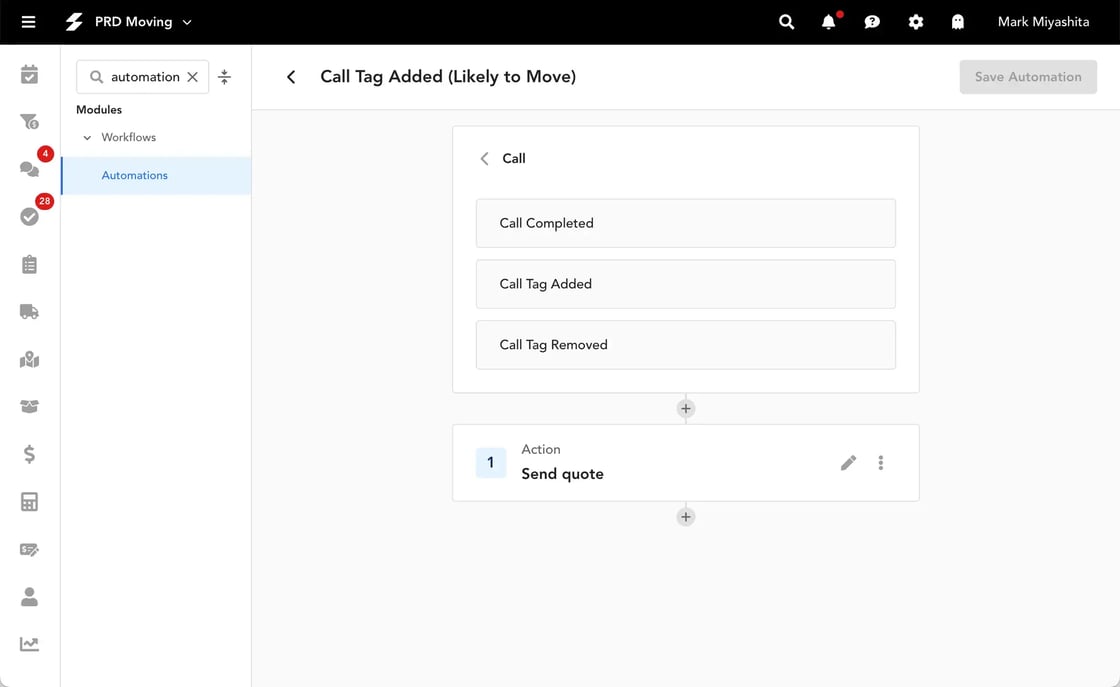The width and height of the screenshot is (1120, 687).
Task: Open the help chat bubble icon
Action: 872,22
